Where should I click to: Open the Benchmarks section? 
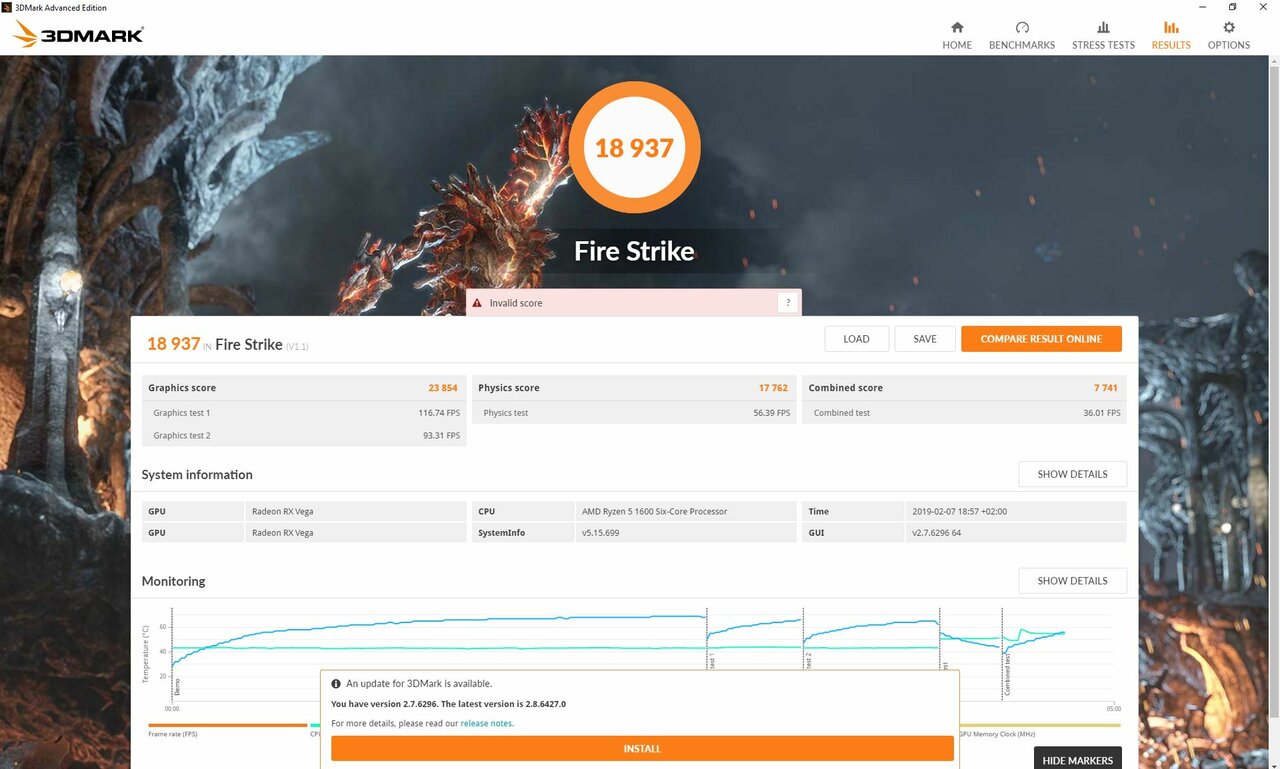(x=1022, y=36)
